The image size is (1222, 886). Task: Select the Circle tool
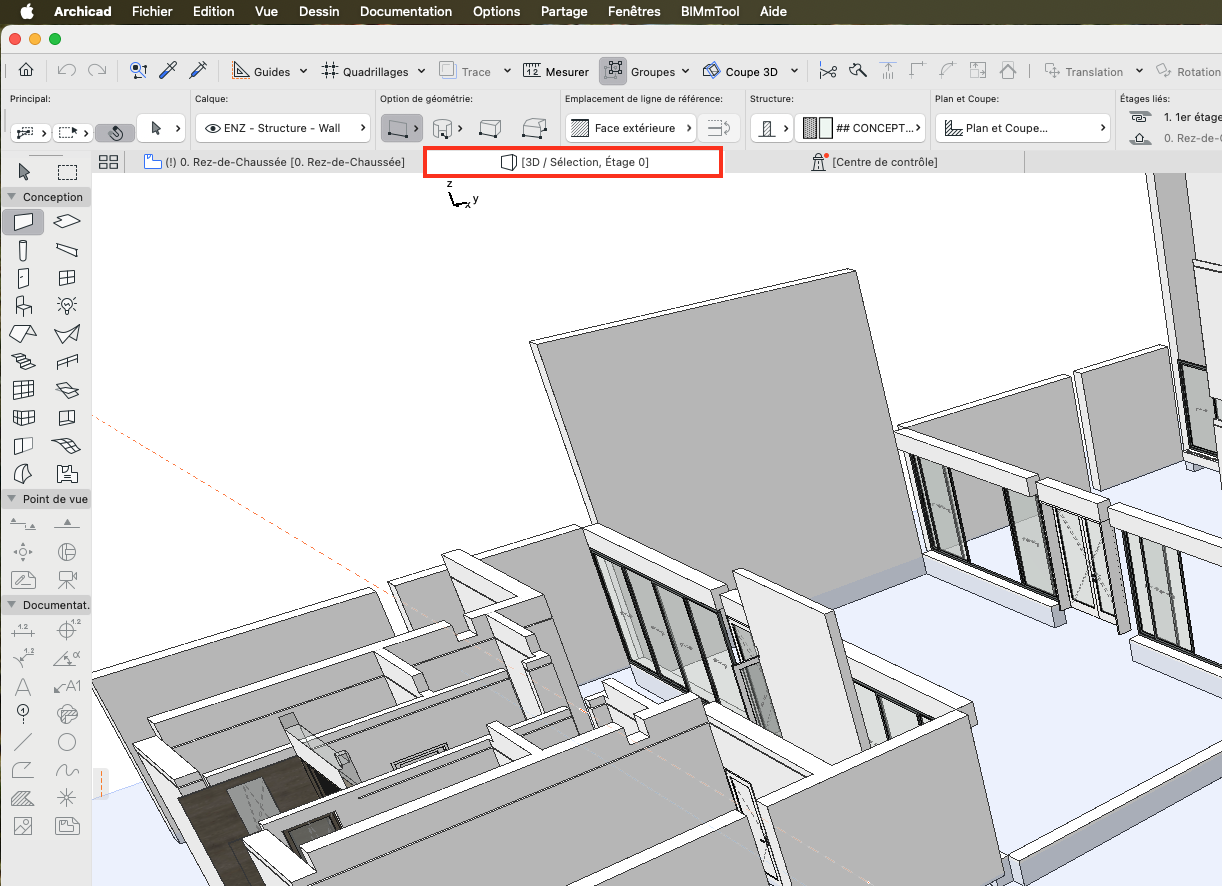point(67,742)
